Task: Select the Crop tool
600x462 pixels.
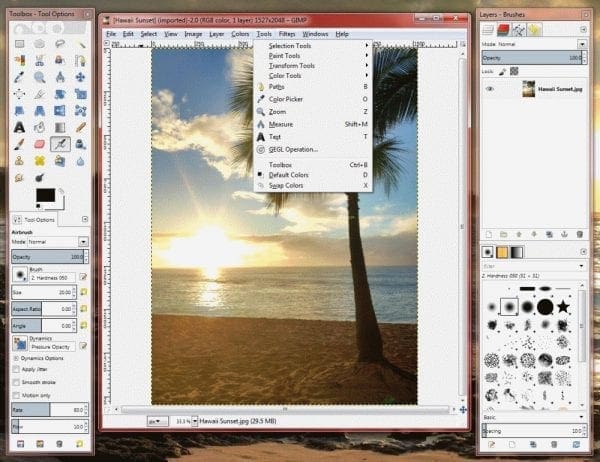Action: (40, 94)
